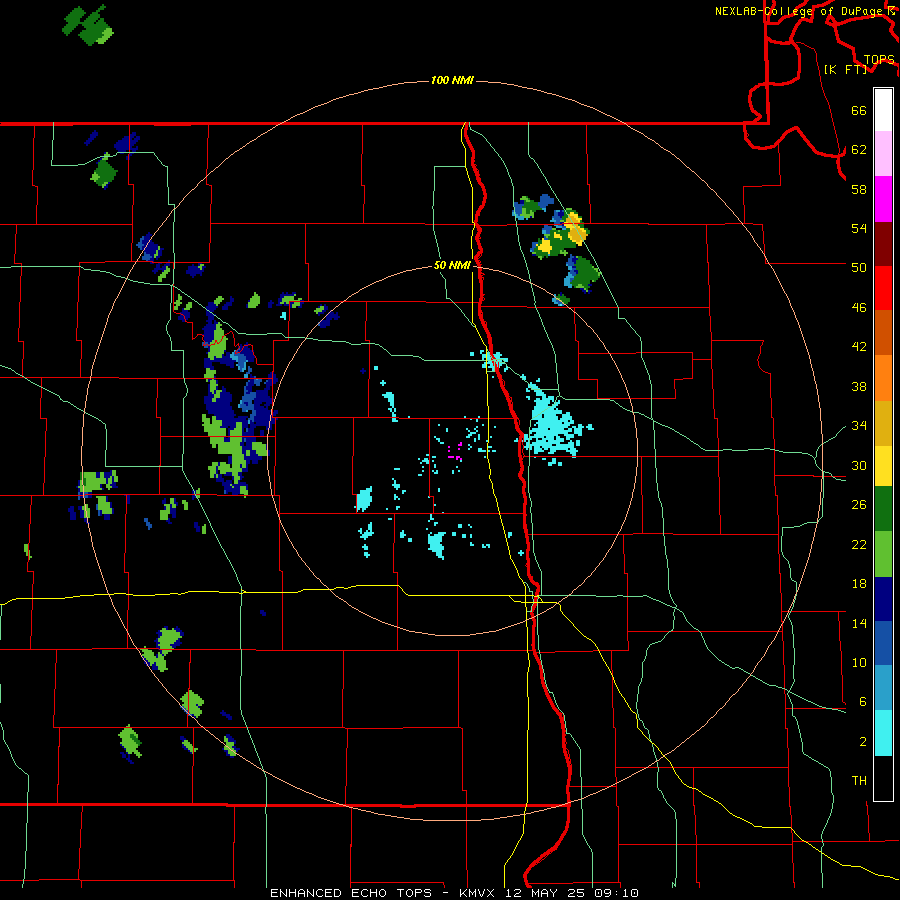This screenshot has height=900, width=900.
Task: Click the legend value "18"
Action: (x=859, y=584)
